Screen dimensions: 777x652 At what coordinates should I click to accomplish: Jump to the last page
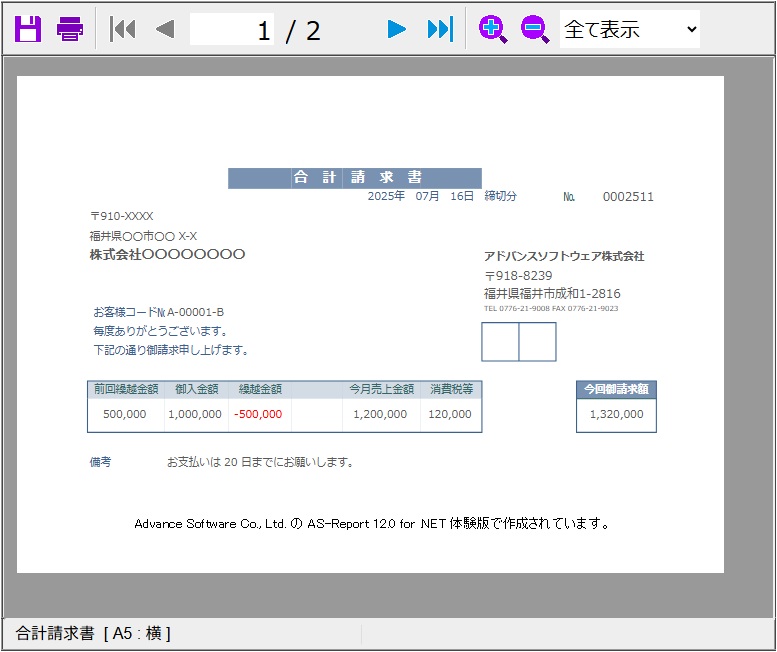(440, 29)
